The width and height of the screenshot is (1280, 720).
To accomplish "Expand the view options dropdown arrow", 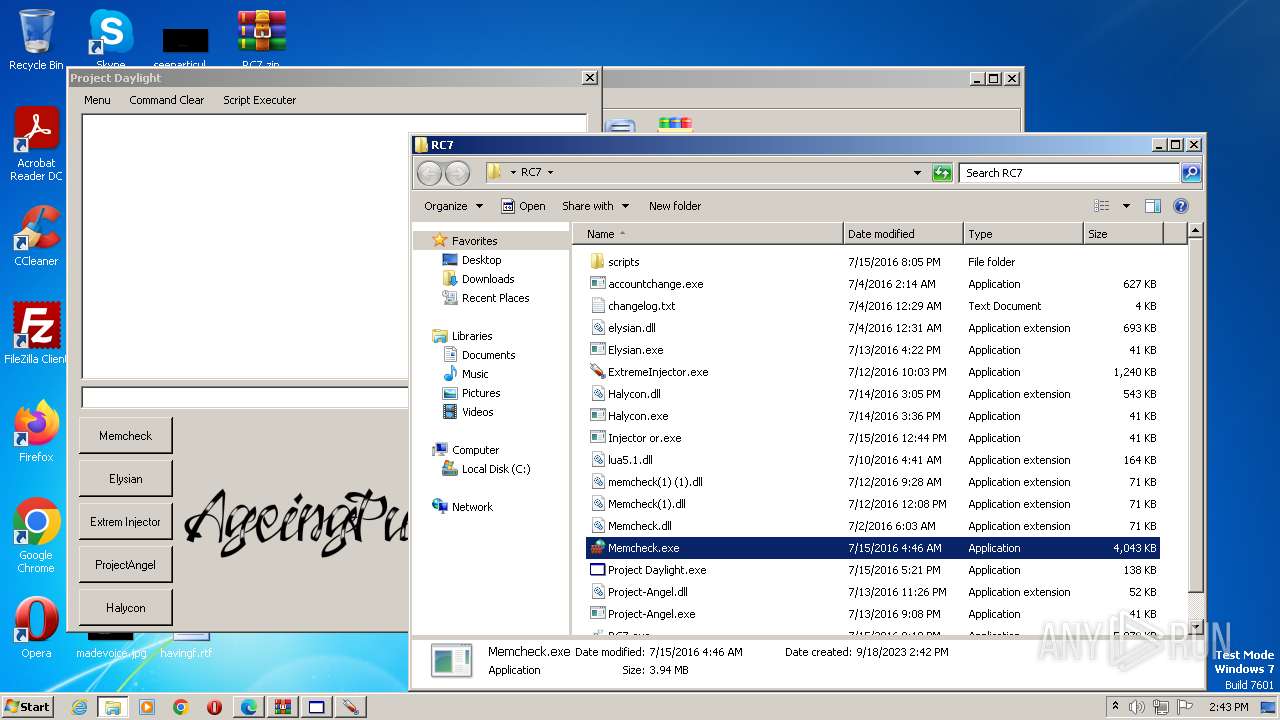I will click(x=1126, y=206).
